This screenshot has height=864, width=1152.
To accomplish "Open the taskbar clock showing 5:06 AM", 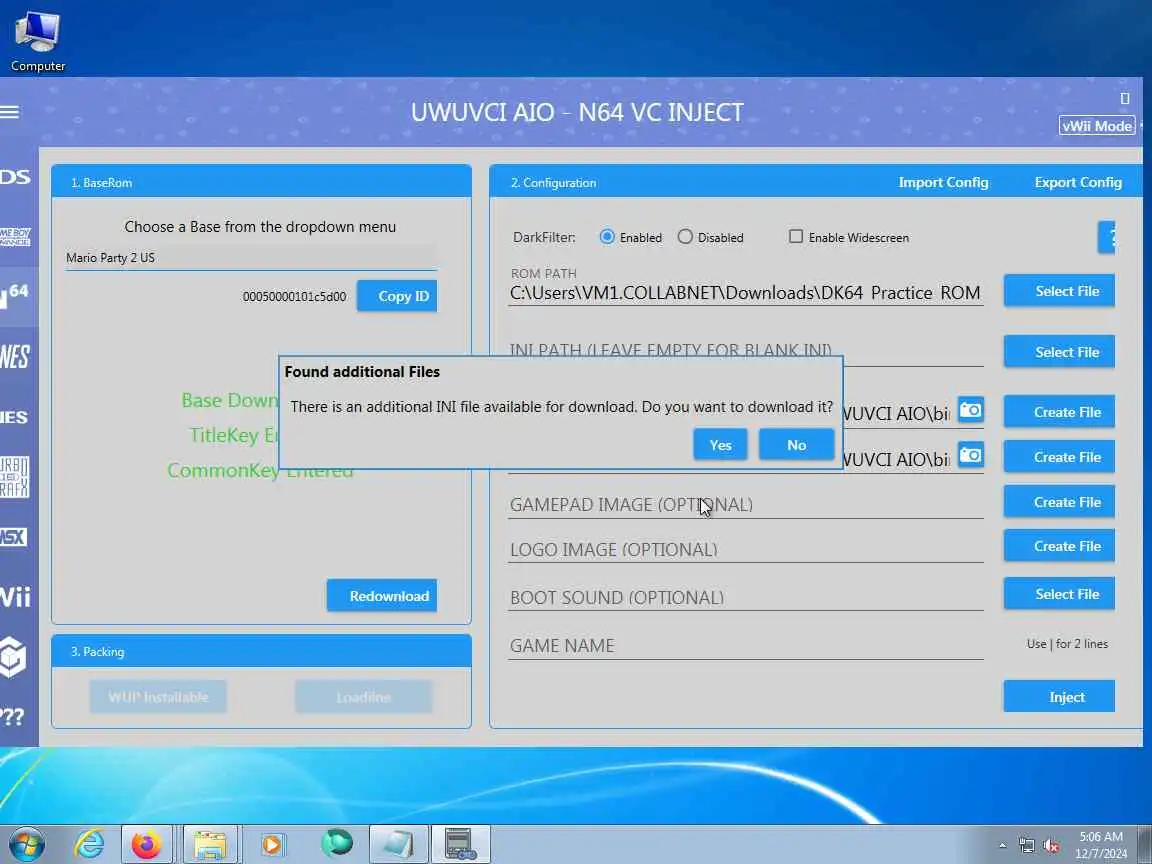I will (1101, 845).
